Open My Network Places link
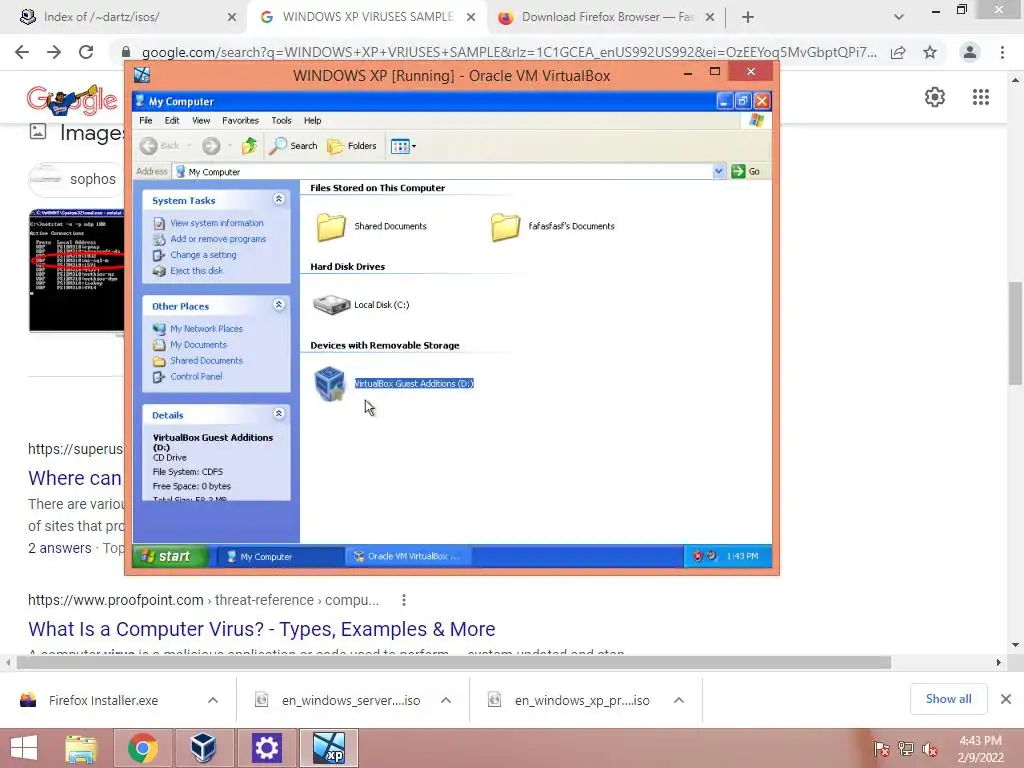The image size is (1024, 768). [x=206, y=328]
